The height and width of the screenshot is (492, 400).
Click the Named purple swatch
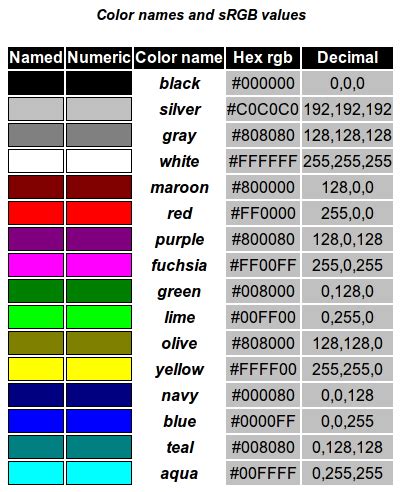36,239
